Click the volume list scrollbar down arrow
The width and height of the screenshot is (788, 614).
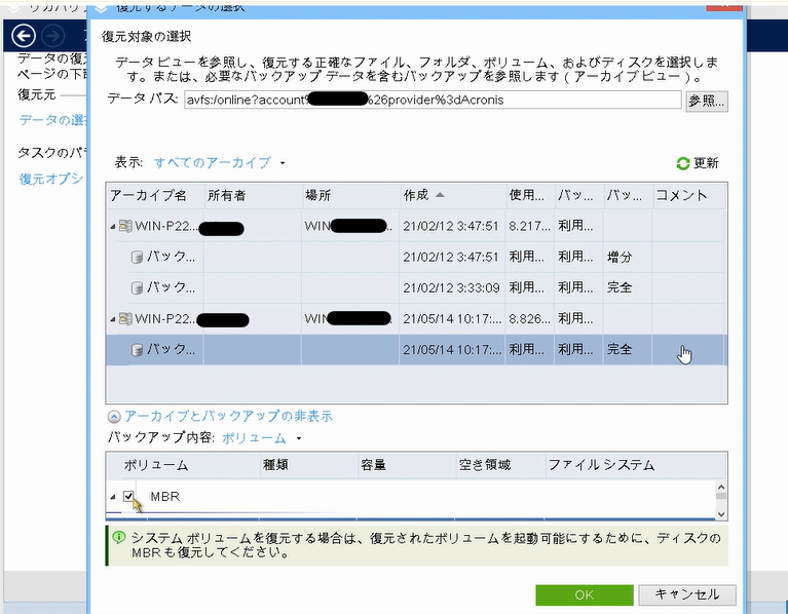[721, 515]
